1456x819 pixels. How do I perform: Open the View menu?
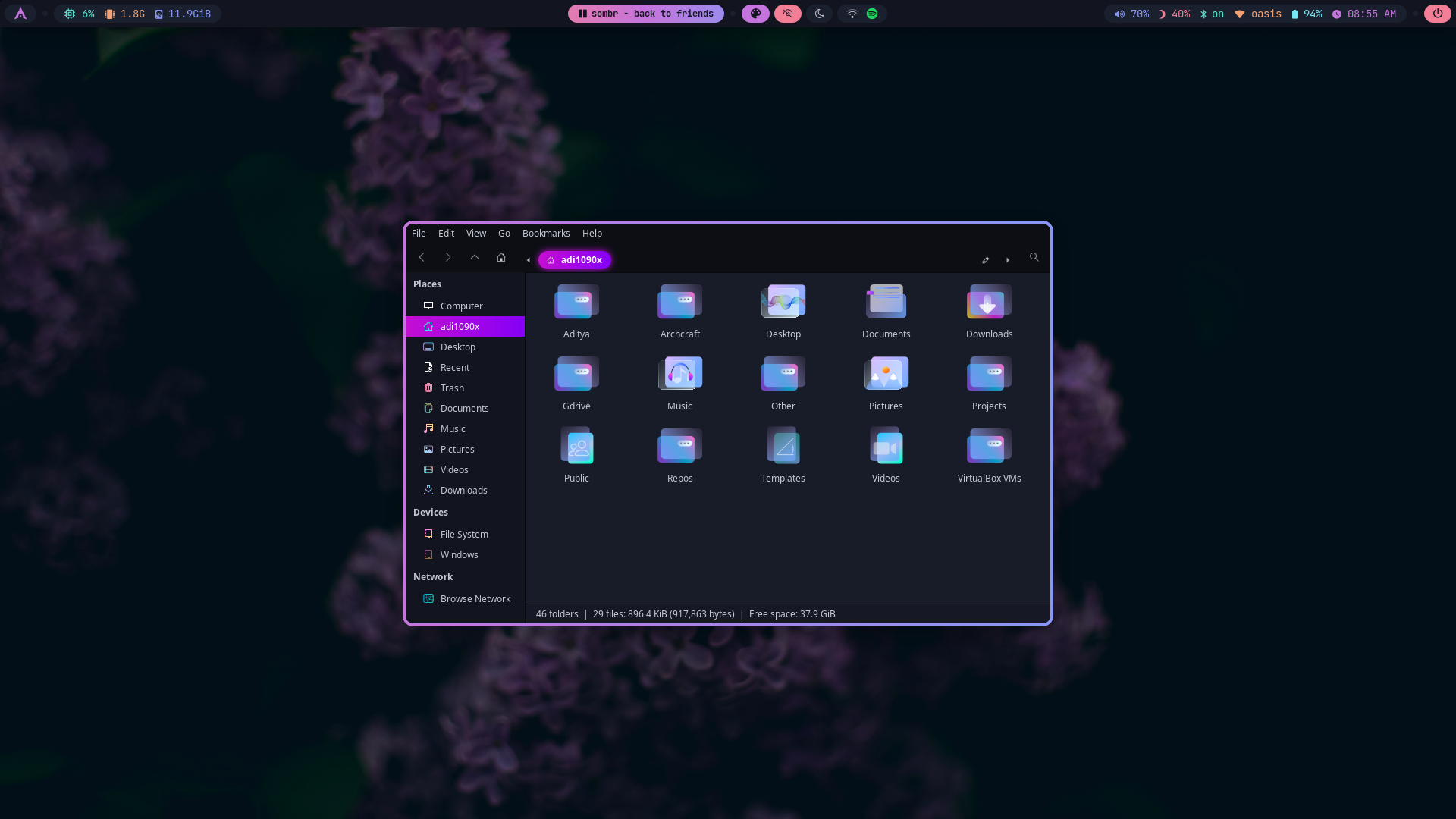coord(475,234)
